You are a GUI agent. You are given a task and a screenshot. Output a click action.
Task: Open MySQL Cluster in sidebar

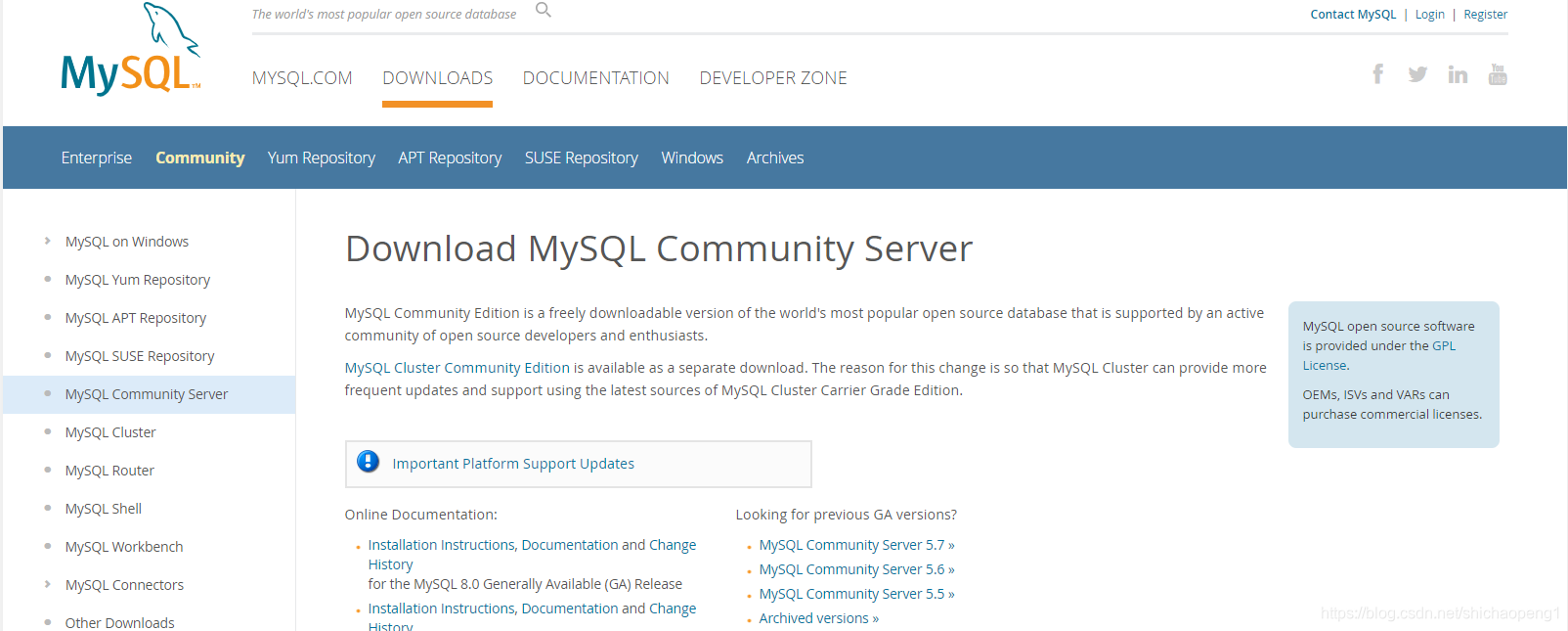tap(110, 432)
